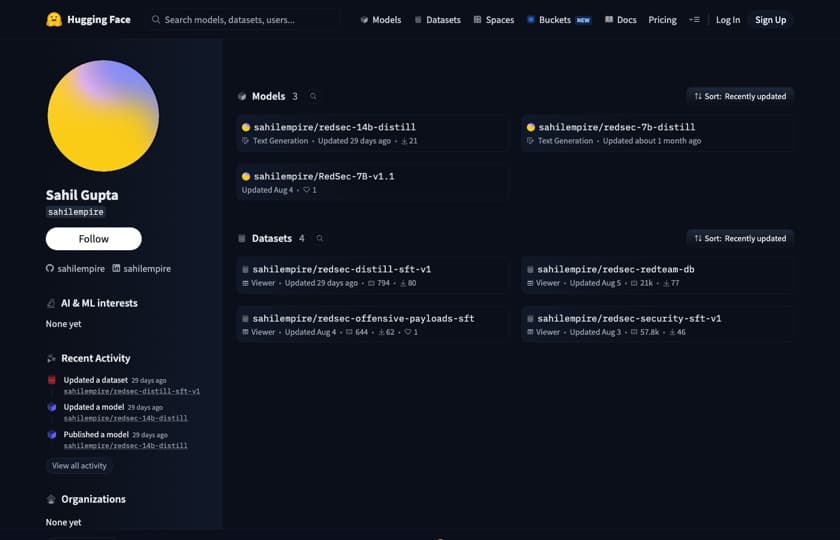Screen dimensions: 840x540
Task: Click the View all activity button
Action: pyautogui.click(x=79, y=466)
